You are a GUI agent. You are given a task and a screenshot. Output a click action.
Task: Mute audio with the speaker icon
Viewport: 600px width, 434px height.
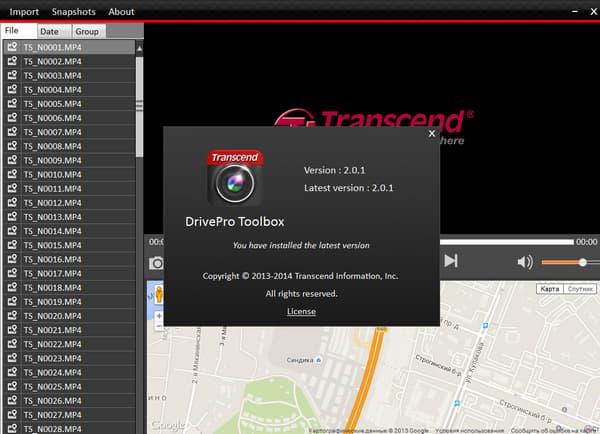[525, 262]
